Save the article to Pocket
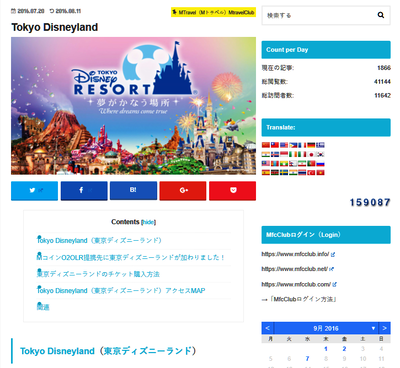Viewport: 400px width, 368px height. point(233,191)
